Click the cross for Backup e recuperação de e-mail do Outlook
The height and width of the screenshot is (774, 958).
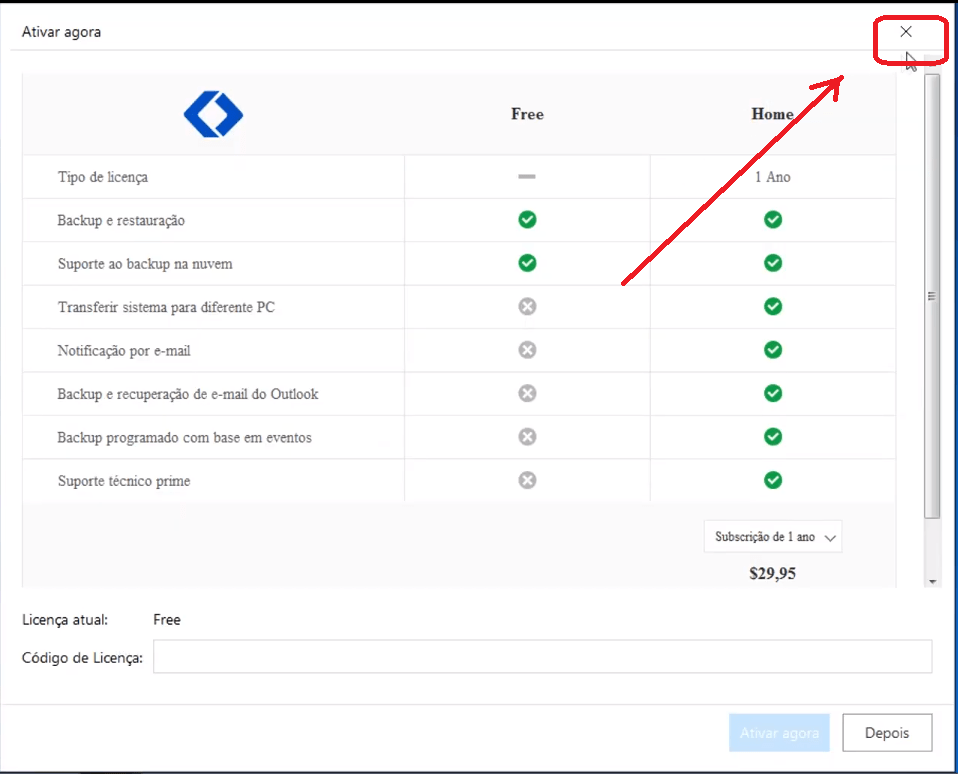pyautogui.click(x=527, y=393)
